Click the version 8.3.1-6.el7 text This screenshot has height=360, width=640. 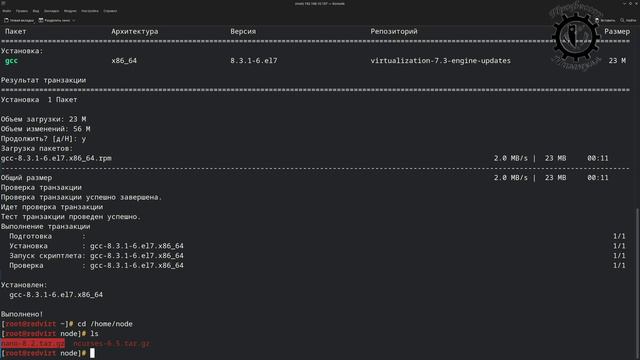click(x=253, y=60)
